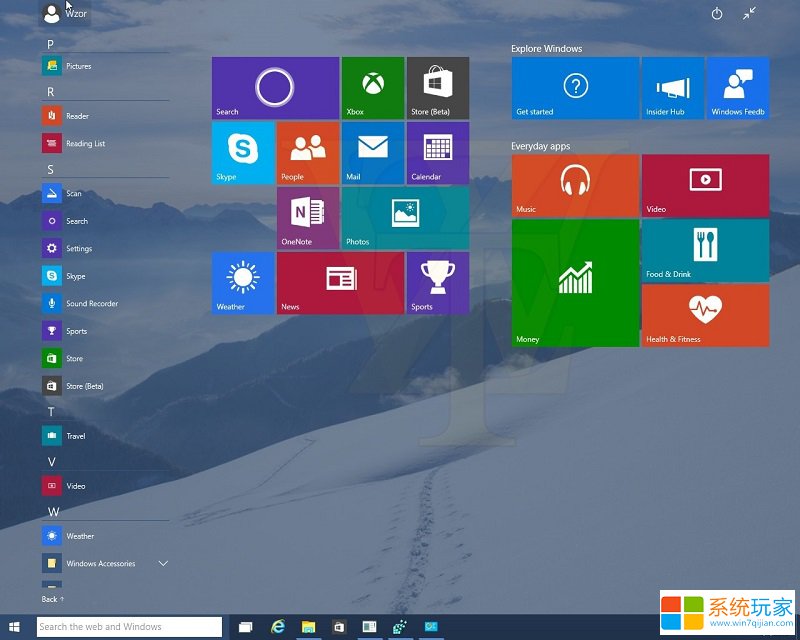This screenshot has width=800, height=640.
Task: Click the Windows Start button
Action: tap(14, 627)
